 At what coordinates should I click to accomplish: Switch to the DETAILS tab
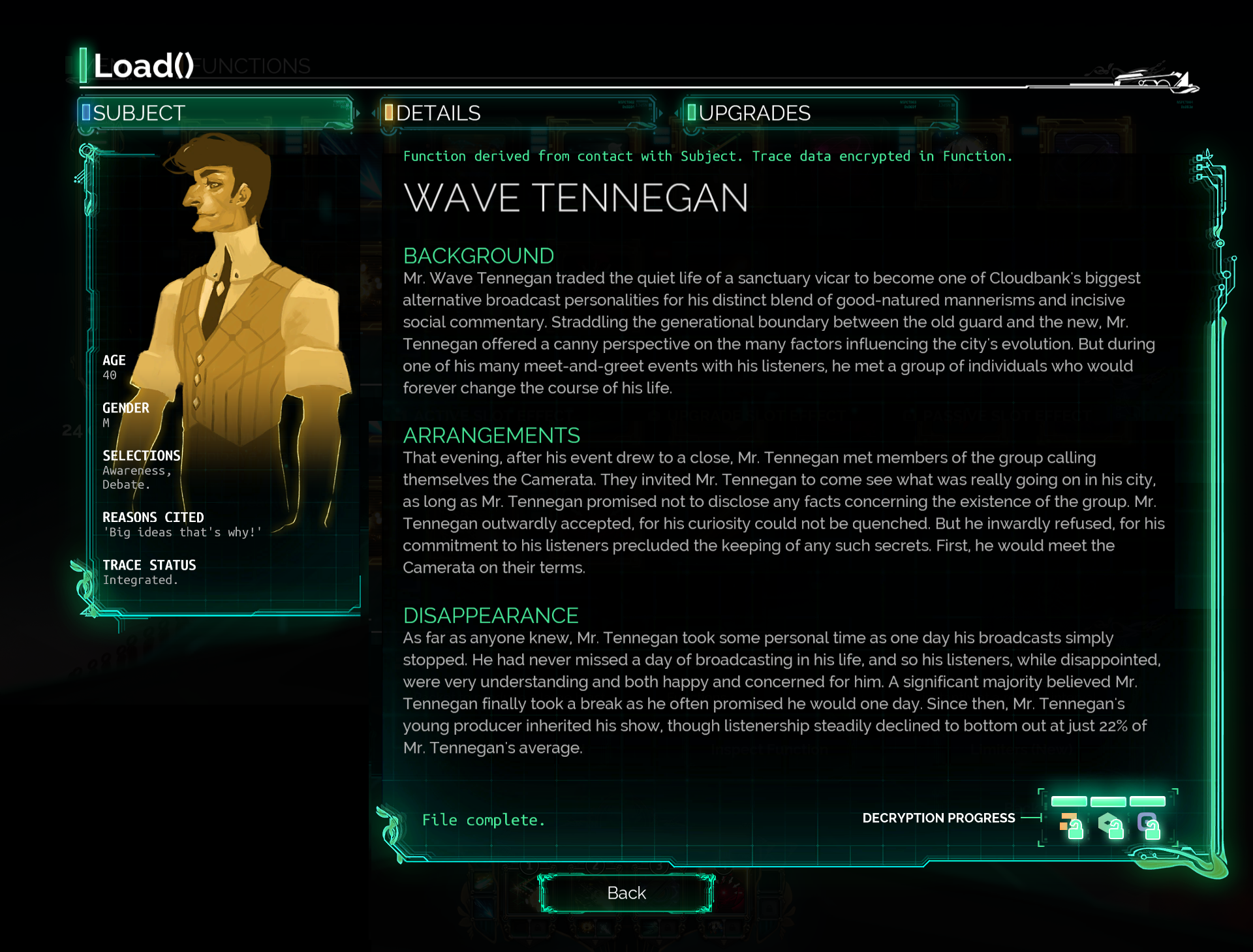coord(518,113)
